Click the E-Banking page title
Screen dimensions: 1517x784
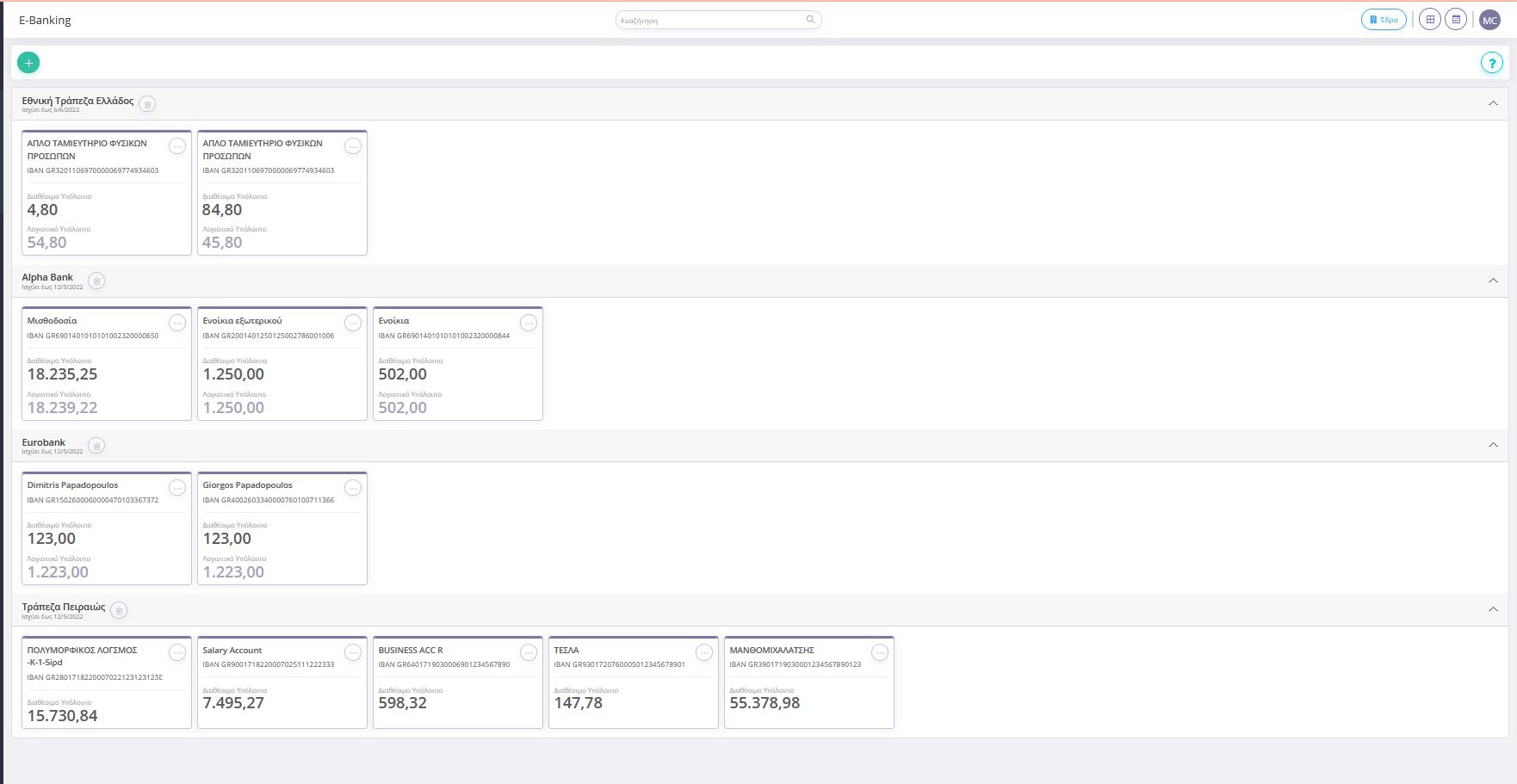(x=45, y=20)
